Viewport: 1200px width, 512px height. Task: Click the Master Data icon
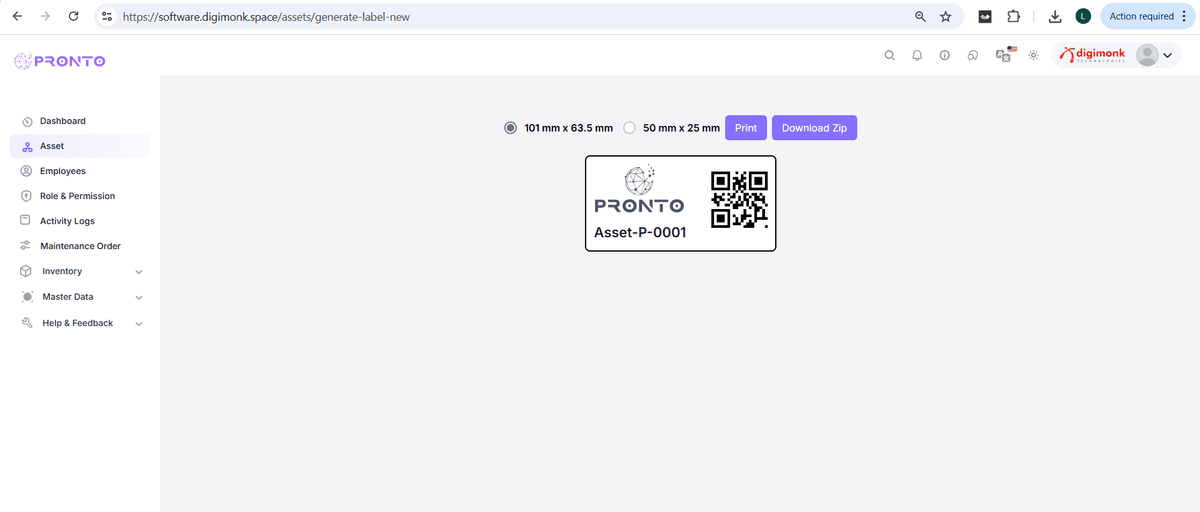(x=26, y=297)
